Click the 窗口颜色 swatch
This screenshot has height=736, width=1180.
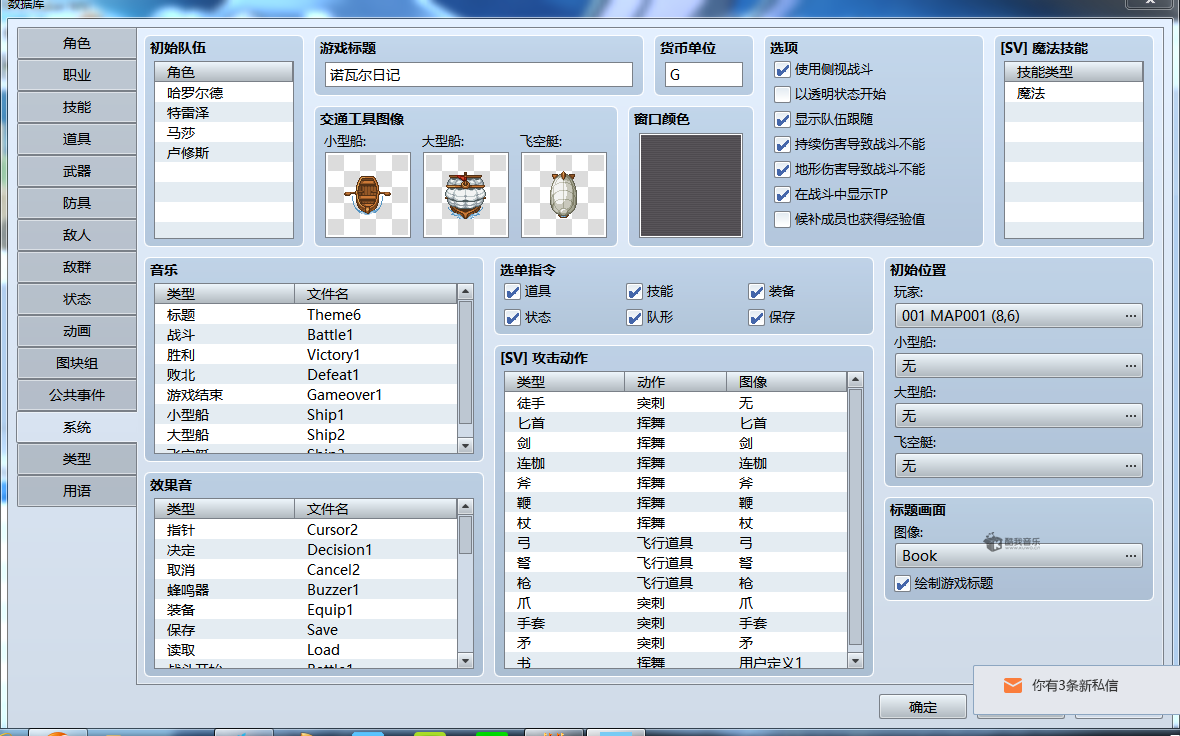point(691,185)
